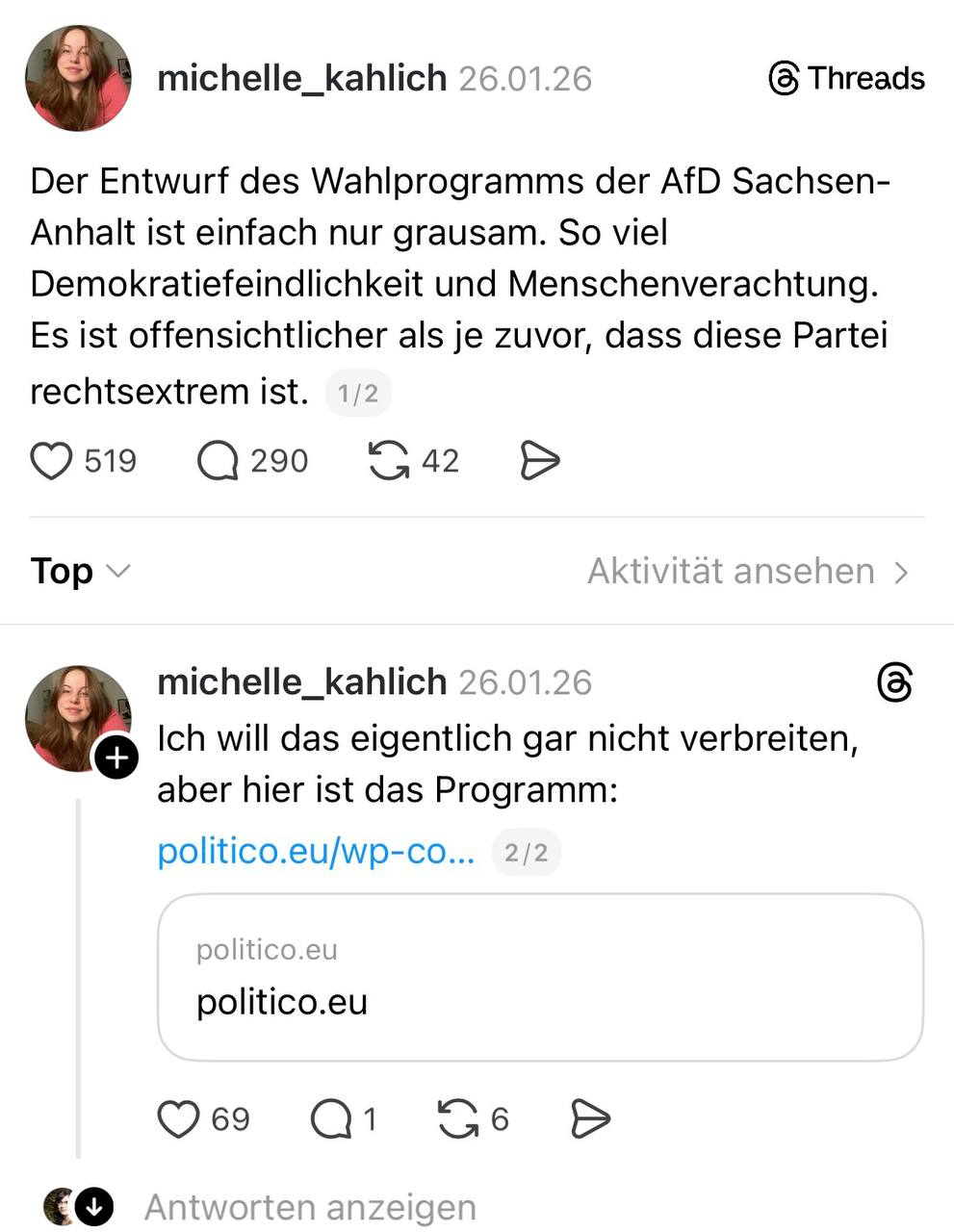Click the Threads logo in header
The height and width of the screenshot is (1232, 954).
coord(846,79)
